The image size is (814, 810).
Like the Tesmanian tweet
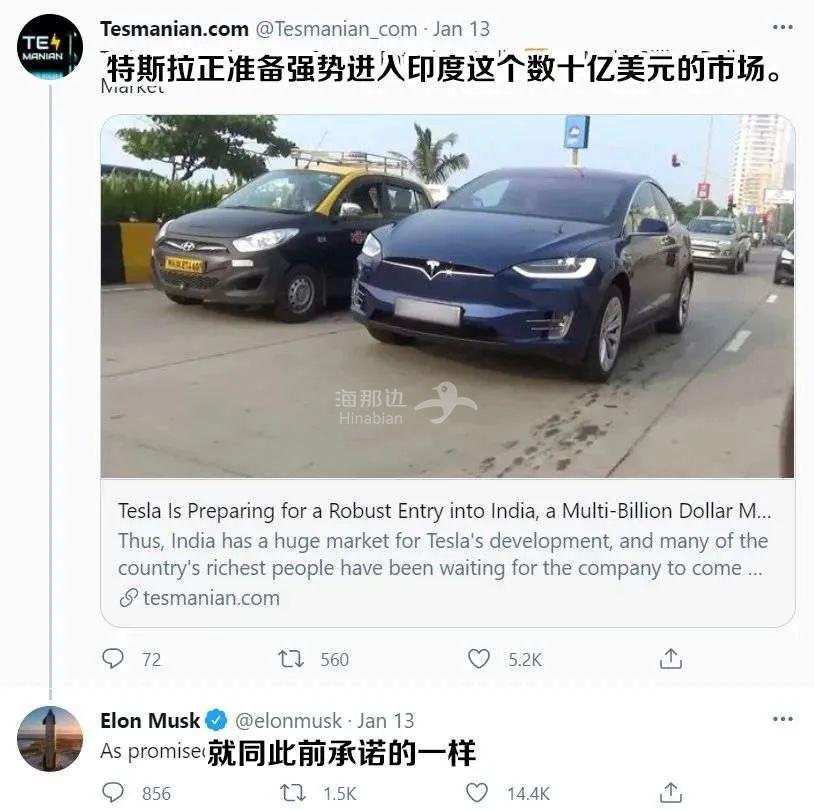pos(480,658)
